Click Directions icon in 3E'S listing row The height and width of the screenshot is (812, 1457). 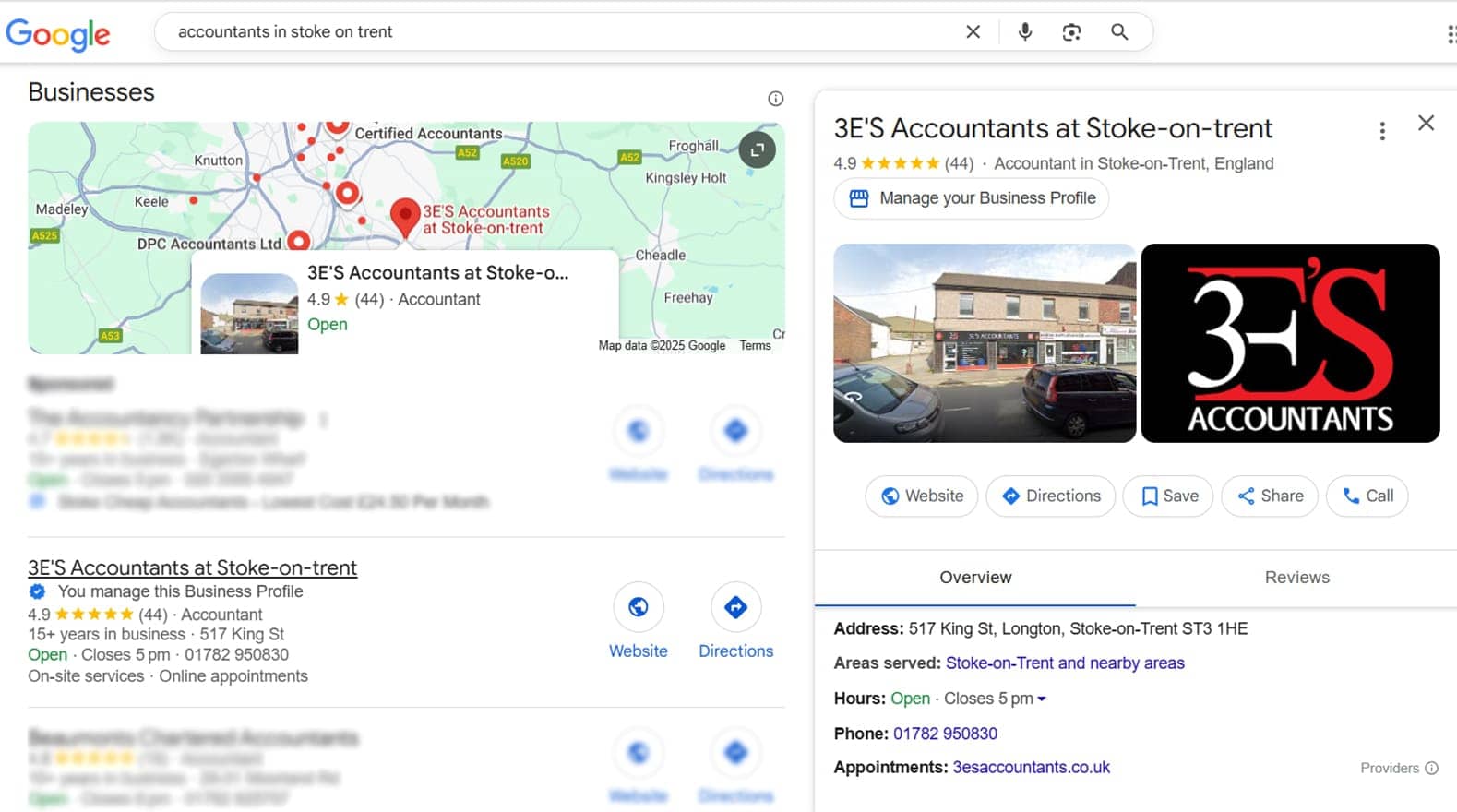pyautogui.click(x=735, y=607)
